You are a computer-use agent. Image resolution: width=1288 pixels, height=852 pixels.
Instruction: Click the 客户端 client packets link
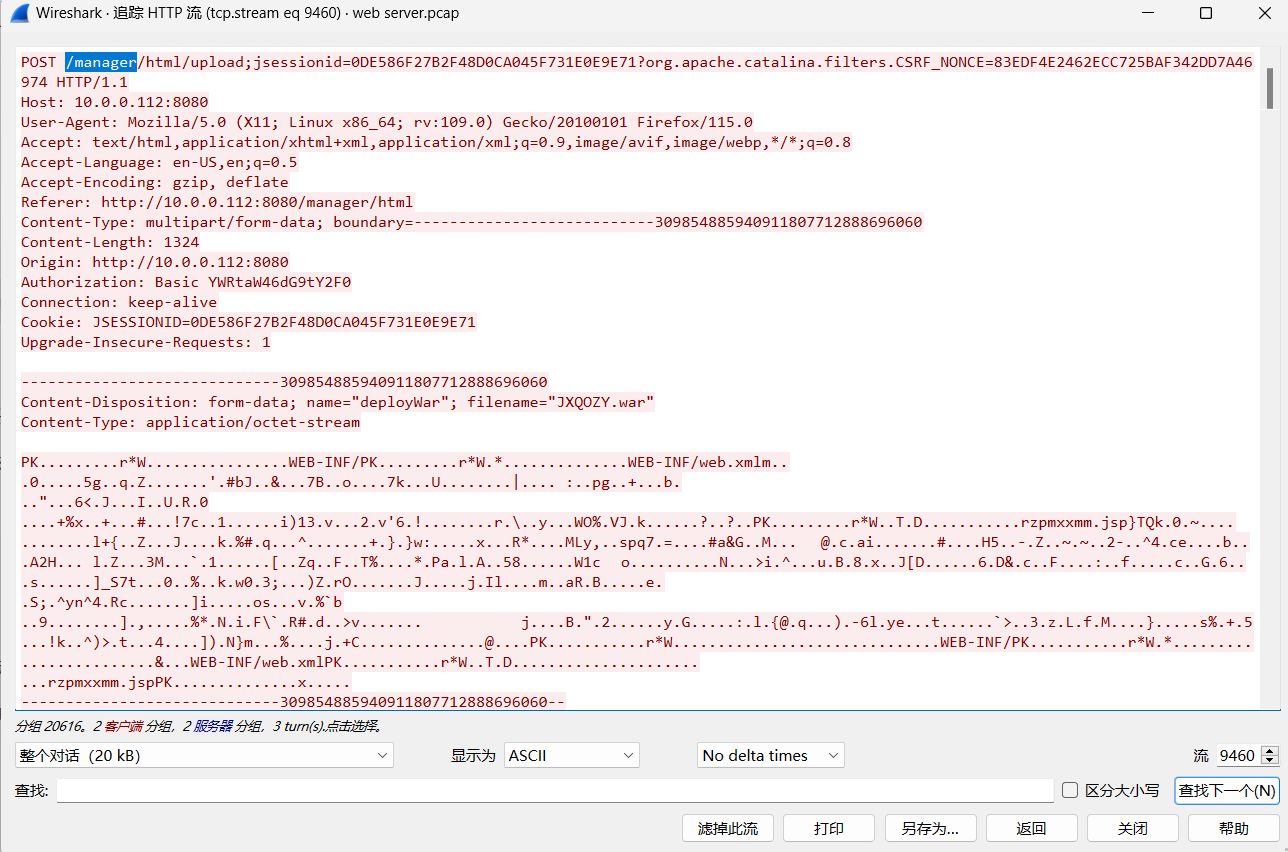123,727
